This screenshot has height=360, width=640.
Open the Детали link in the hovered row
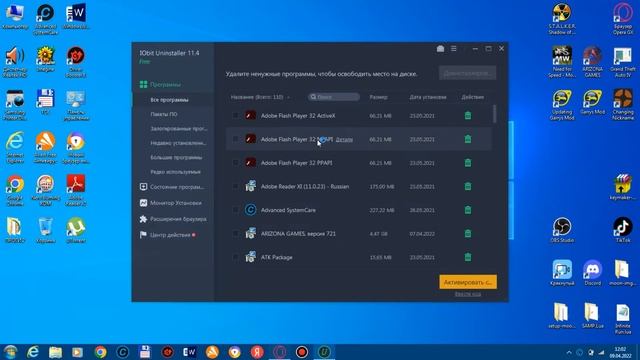coord(344,140)
